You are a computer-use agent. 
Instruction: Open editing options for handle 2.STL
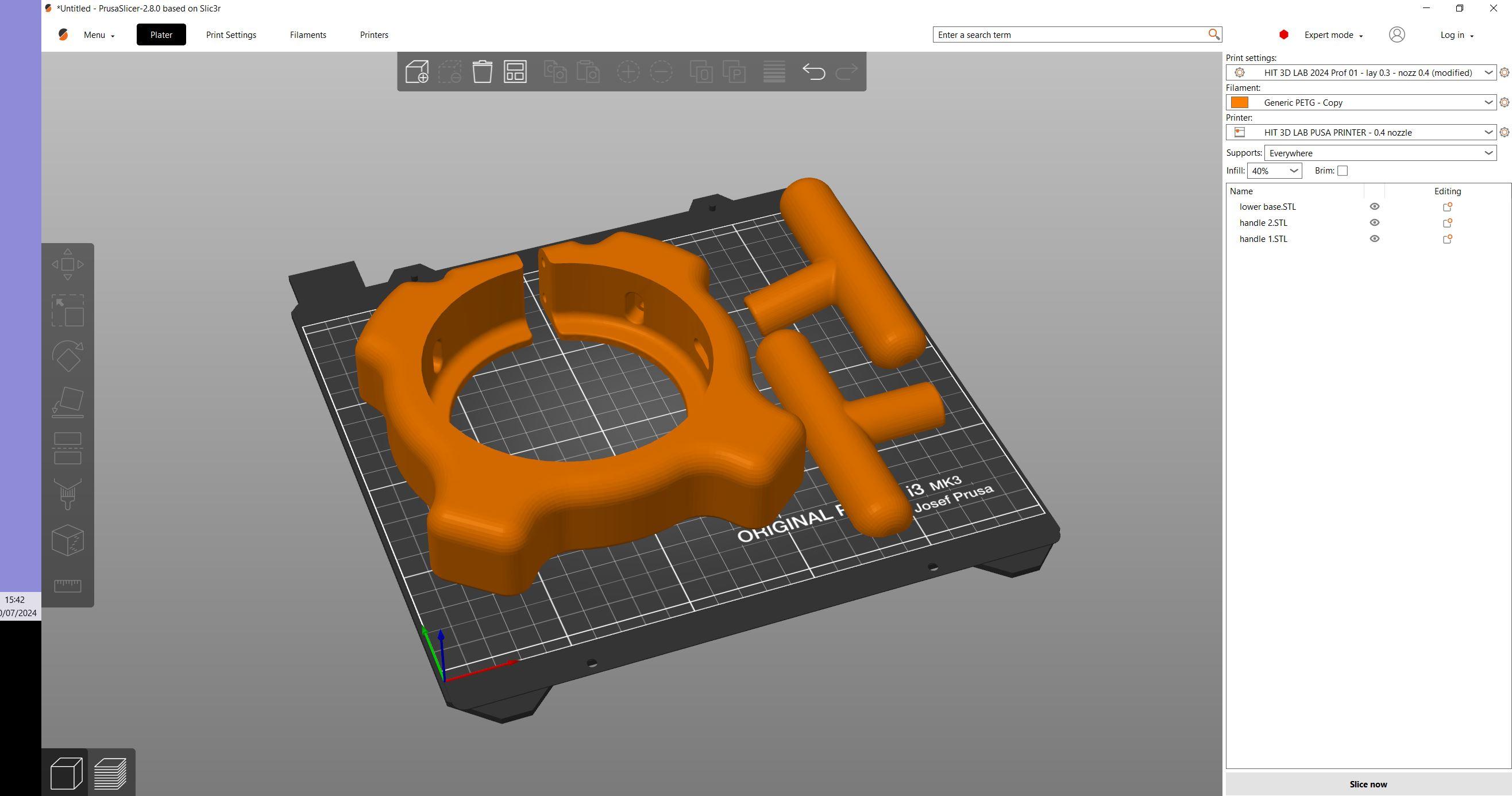click(1448, 222)
